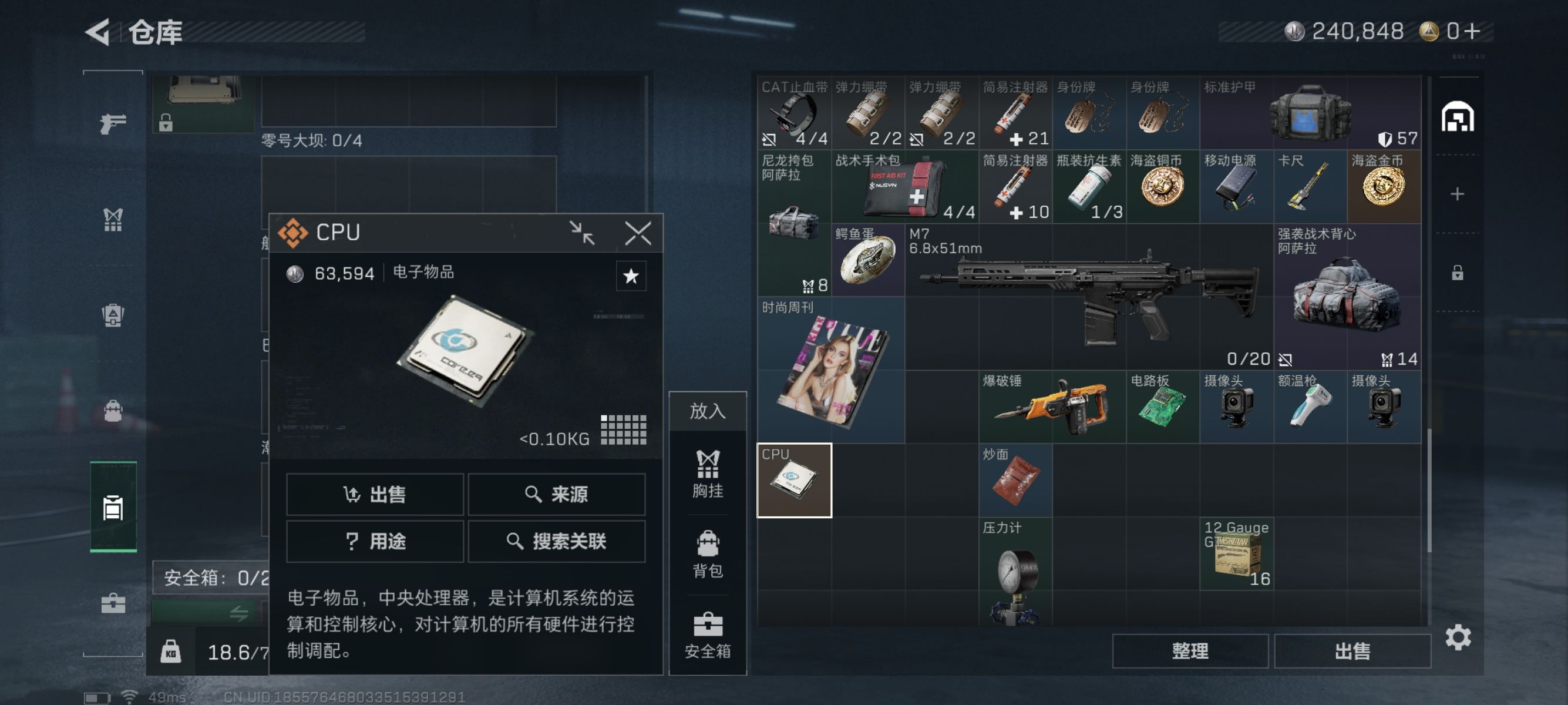Screen dimensions: 1568x705
Task: Select the M7 rifle in stash
Action: 1088,297
